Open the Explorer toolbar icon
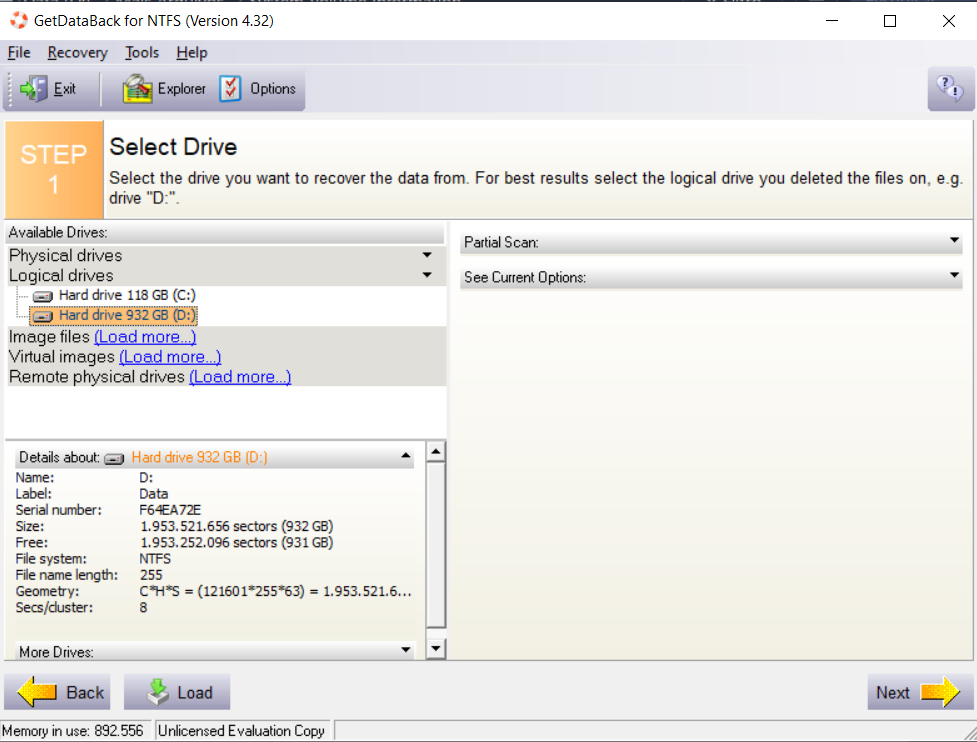 click(137, 89)
